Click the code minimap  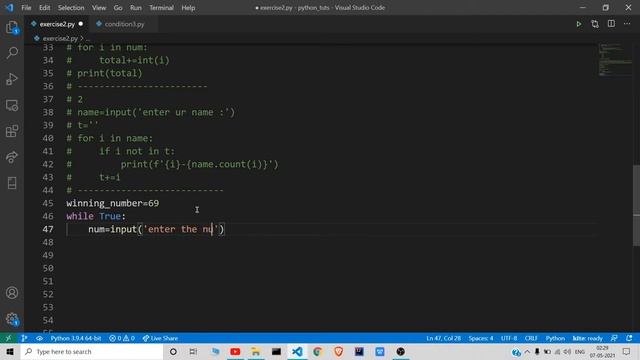click(615, 60)
